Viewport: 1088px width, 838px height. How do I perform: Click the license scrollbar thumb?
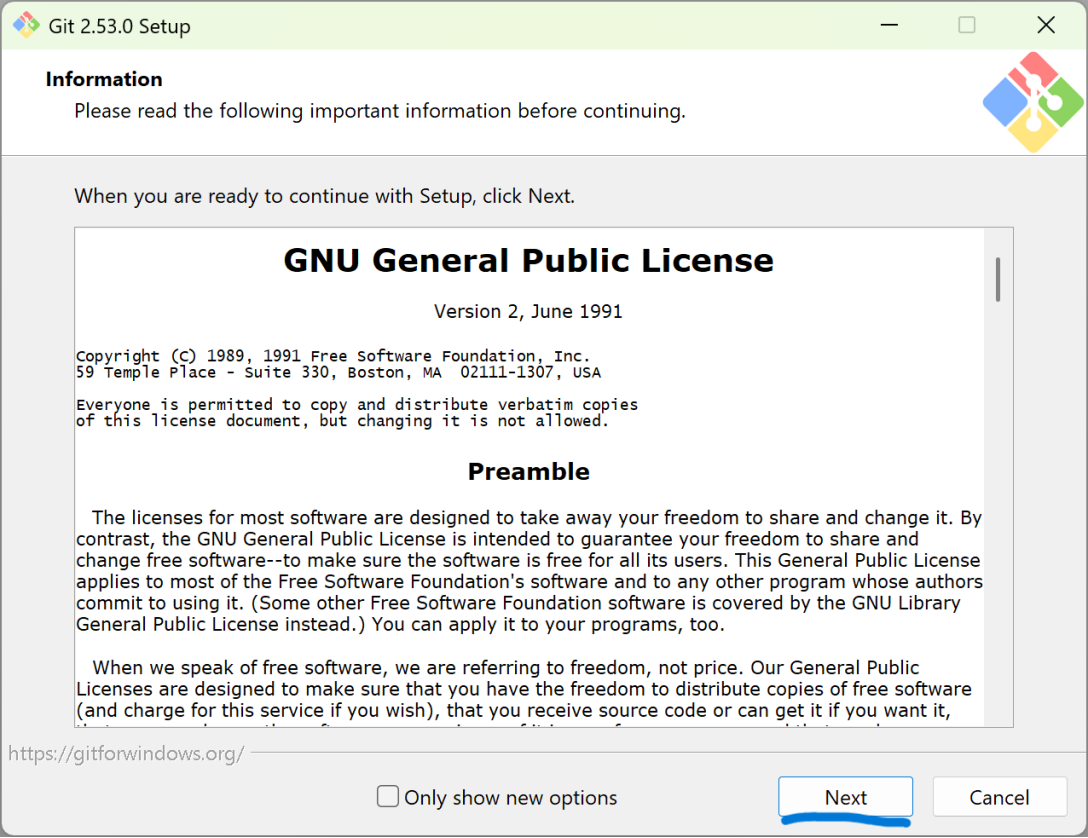tap(997, 279)
